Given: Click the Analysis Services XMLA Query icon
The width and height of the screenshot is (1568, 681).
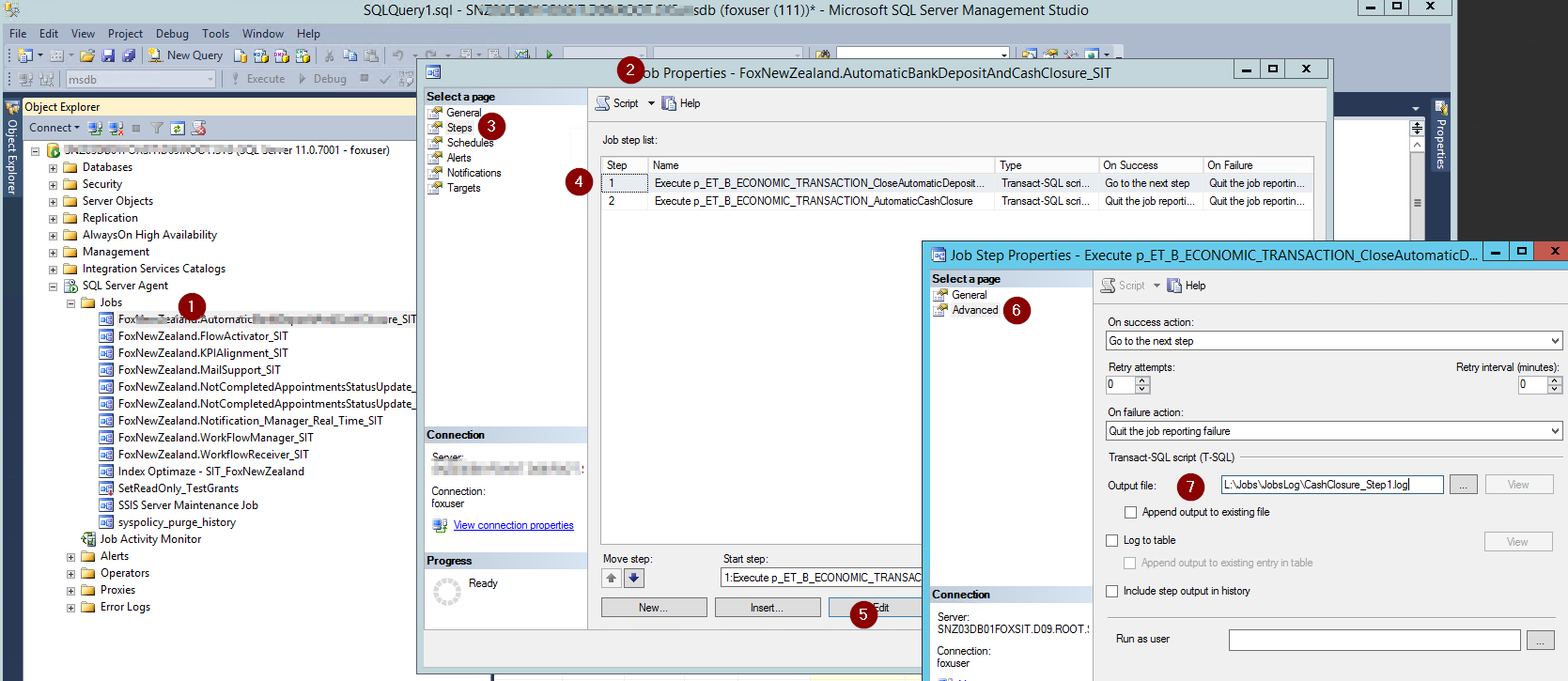Looking at the screenshot, I should tap(302, 55).
